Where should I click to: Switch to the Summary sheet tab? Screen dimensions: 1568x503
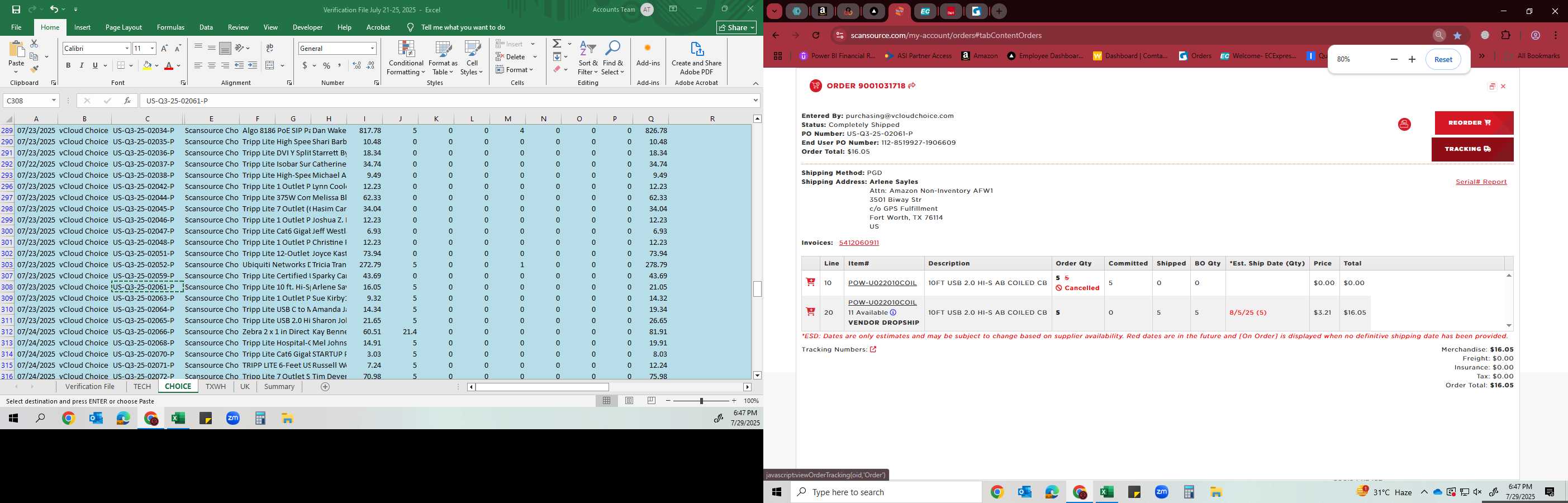point(279,387)
